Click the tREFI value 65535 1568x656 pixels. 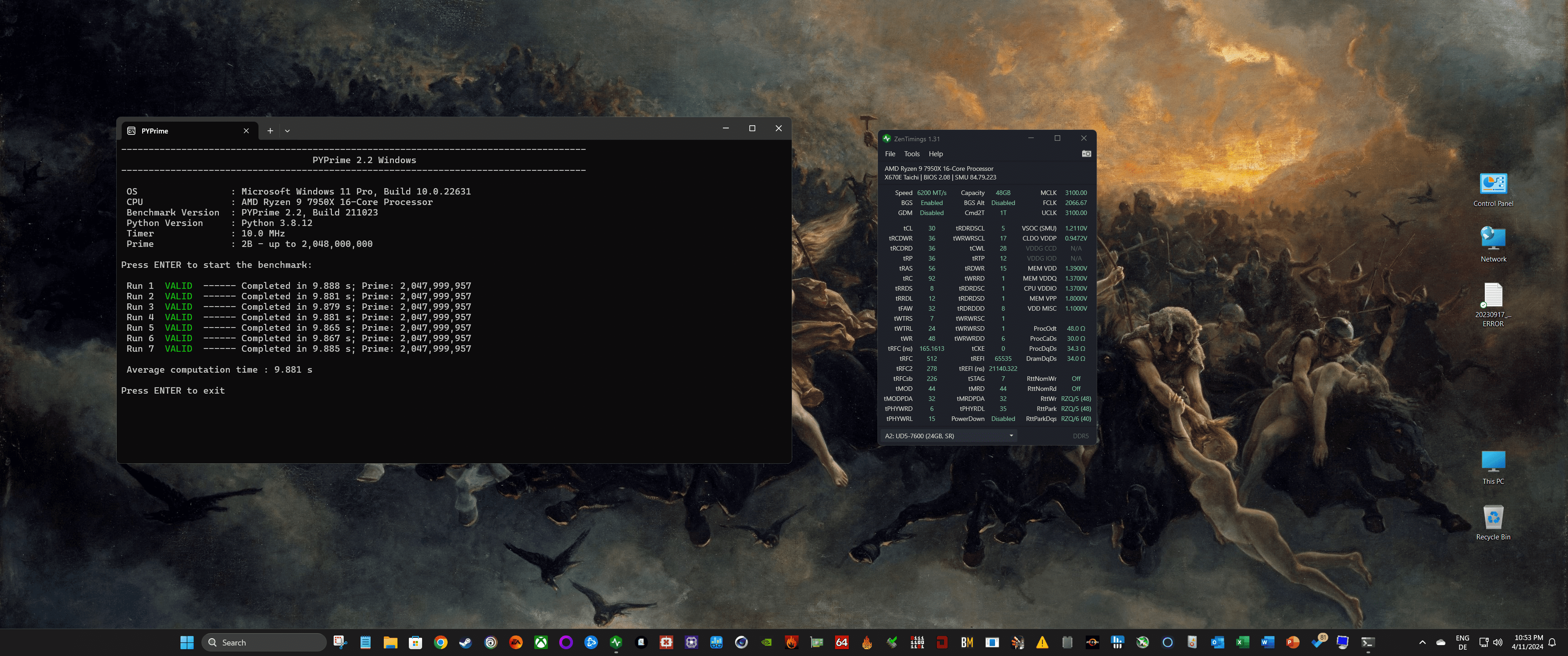[1002, 359]
